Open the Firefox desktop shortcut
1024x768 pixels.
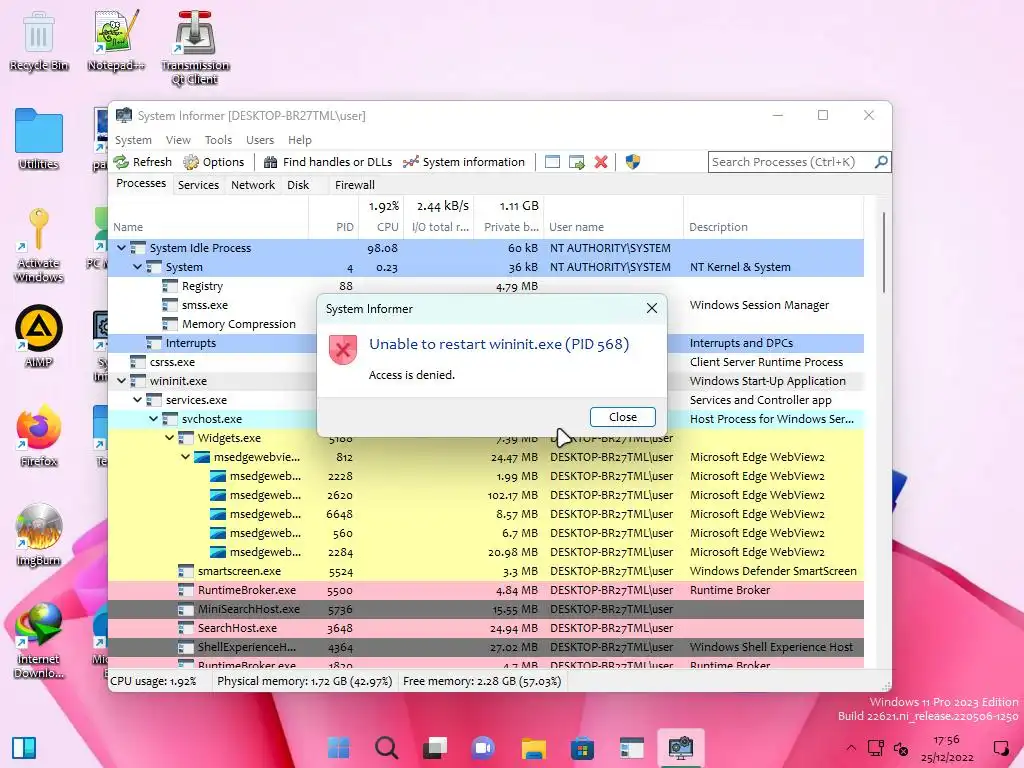(39, 436)
